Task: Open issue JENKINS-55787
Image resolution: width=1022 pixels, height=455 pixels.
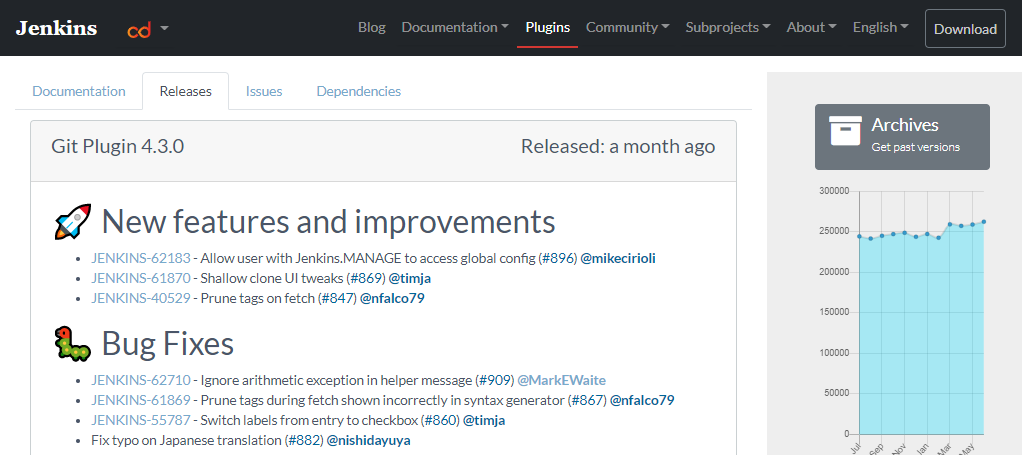Action: pos(141,420)
